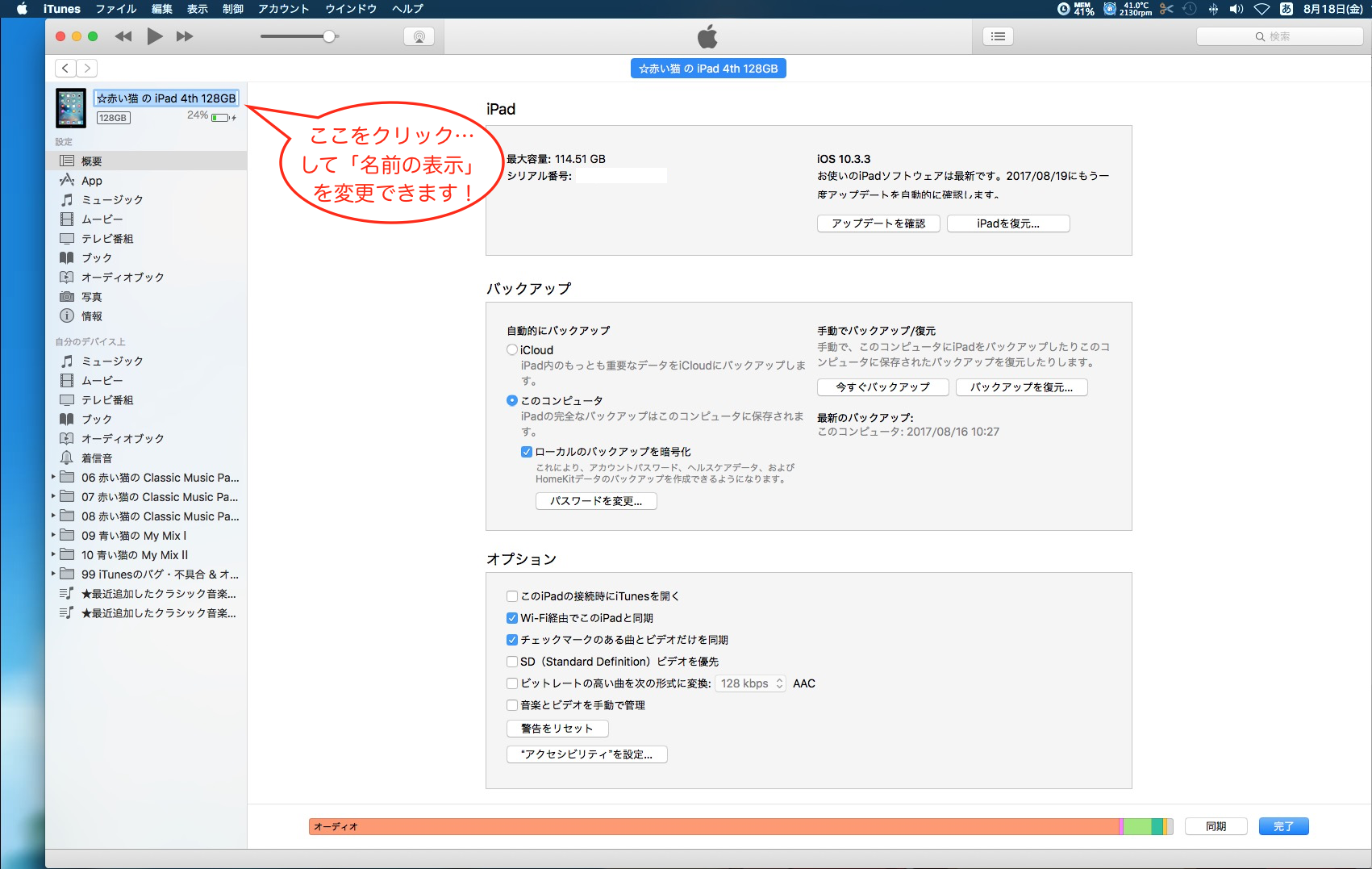The height and width of the screenshot is (869, 1372).
Task: Open the list view icon in toolbar
Action: point(998,36)
